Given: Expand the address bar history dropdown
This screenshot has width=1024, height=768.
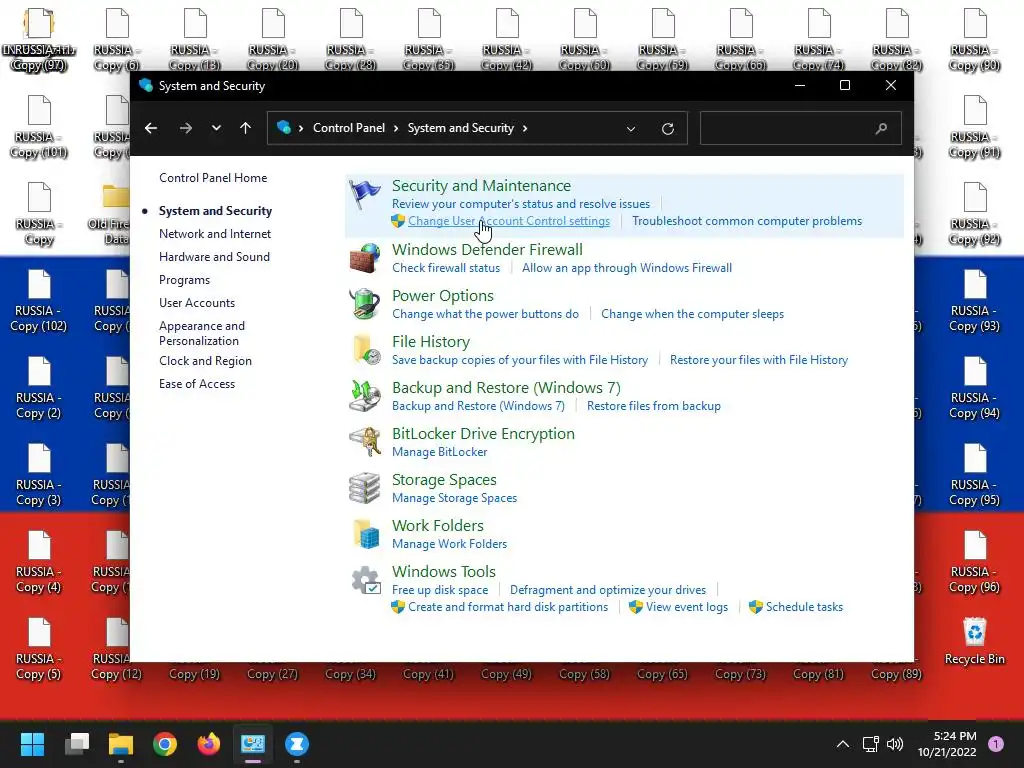Looking at the screenshot, I should (x=631, y=129).
